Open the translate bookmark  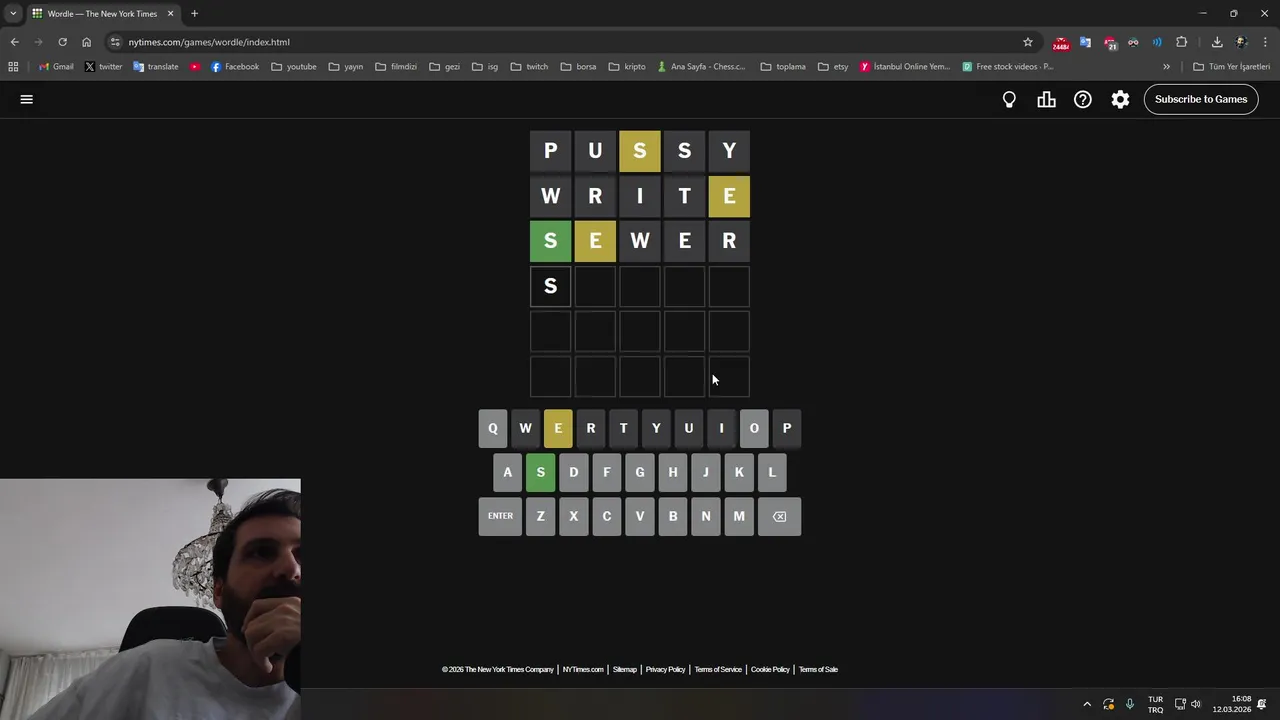click(155, 67)
